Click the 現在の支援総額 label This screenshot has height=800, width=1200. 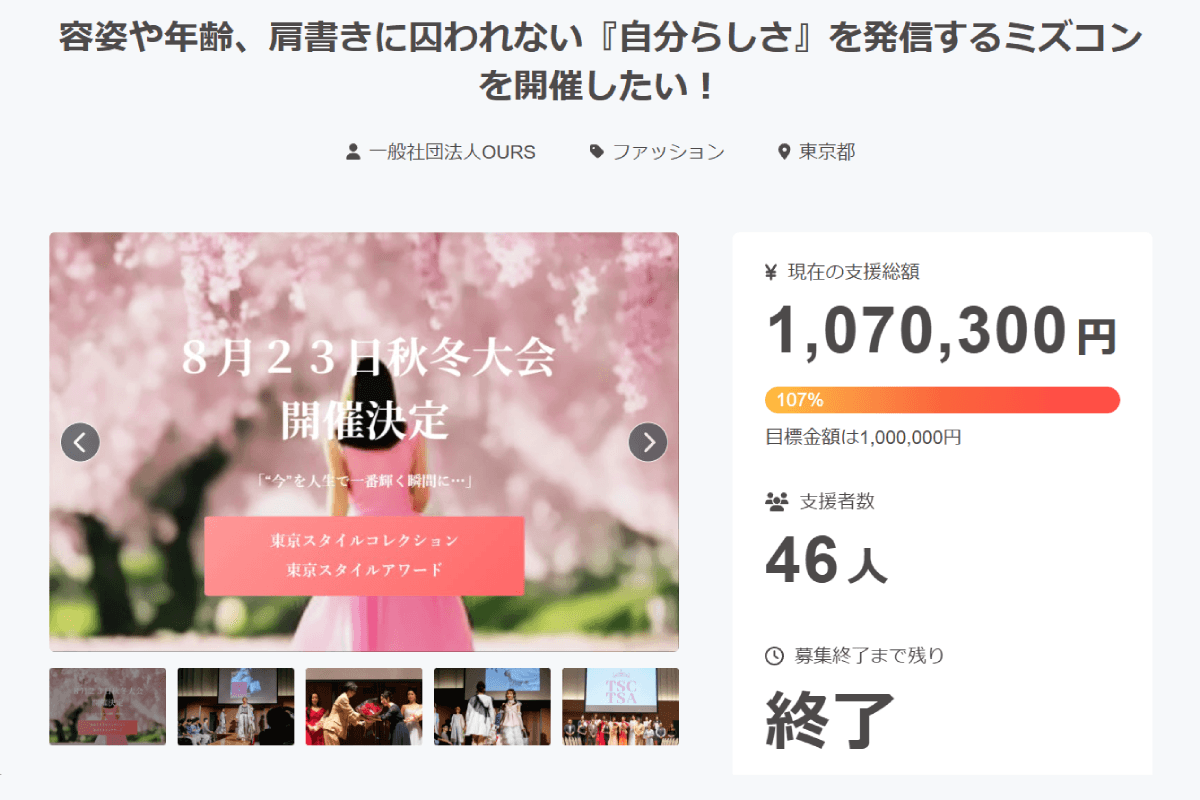(854, 272)
